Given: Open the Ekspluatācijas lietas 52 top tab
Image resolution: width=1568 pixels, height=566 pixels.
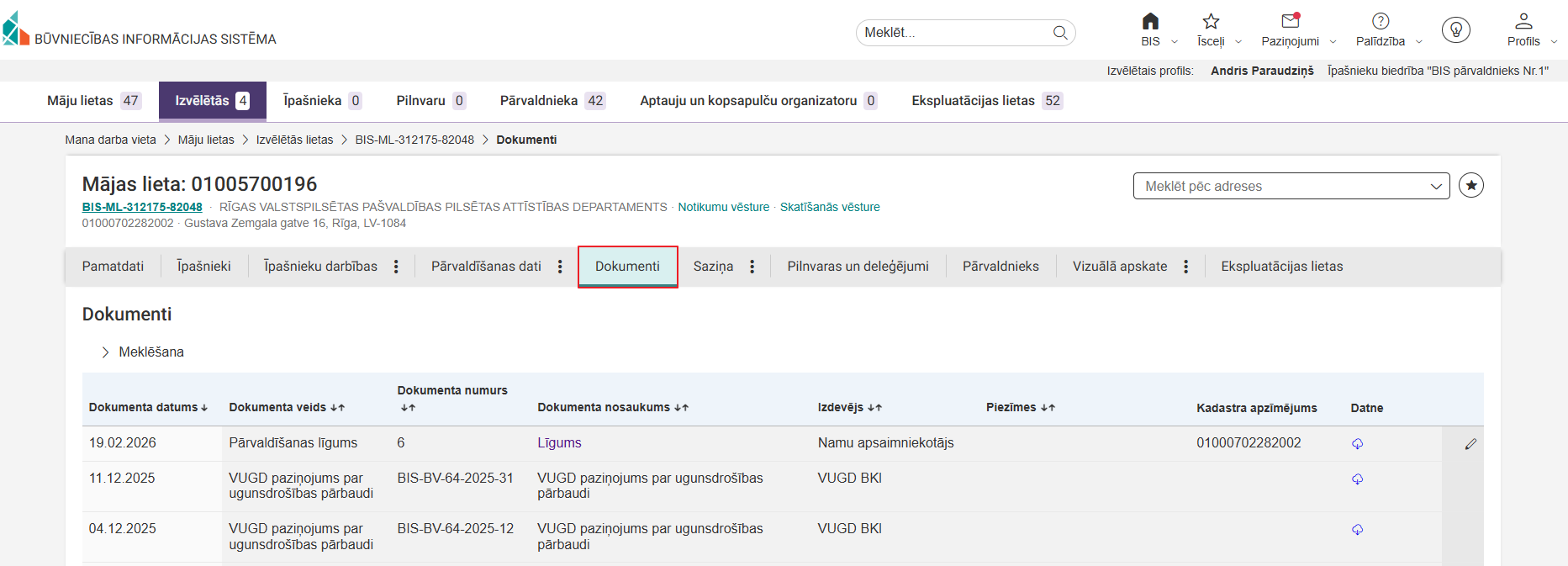Looking at the screenshot, I should coord(986,101).
